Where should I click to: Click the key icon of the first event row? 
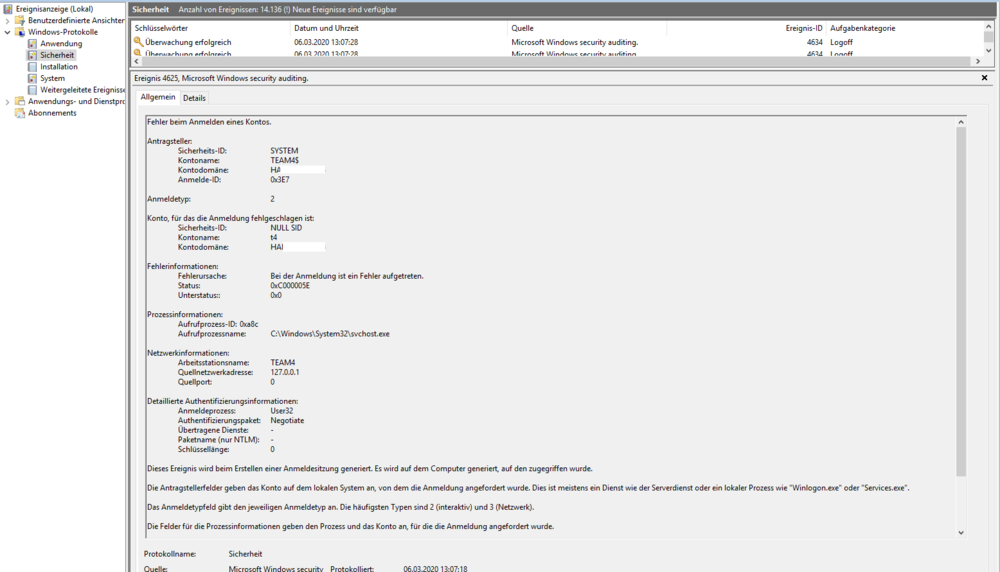coord(138,42)
